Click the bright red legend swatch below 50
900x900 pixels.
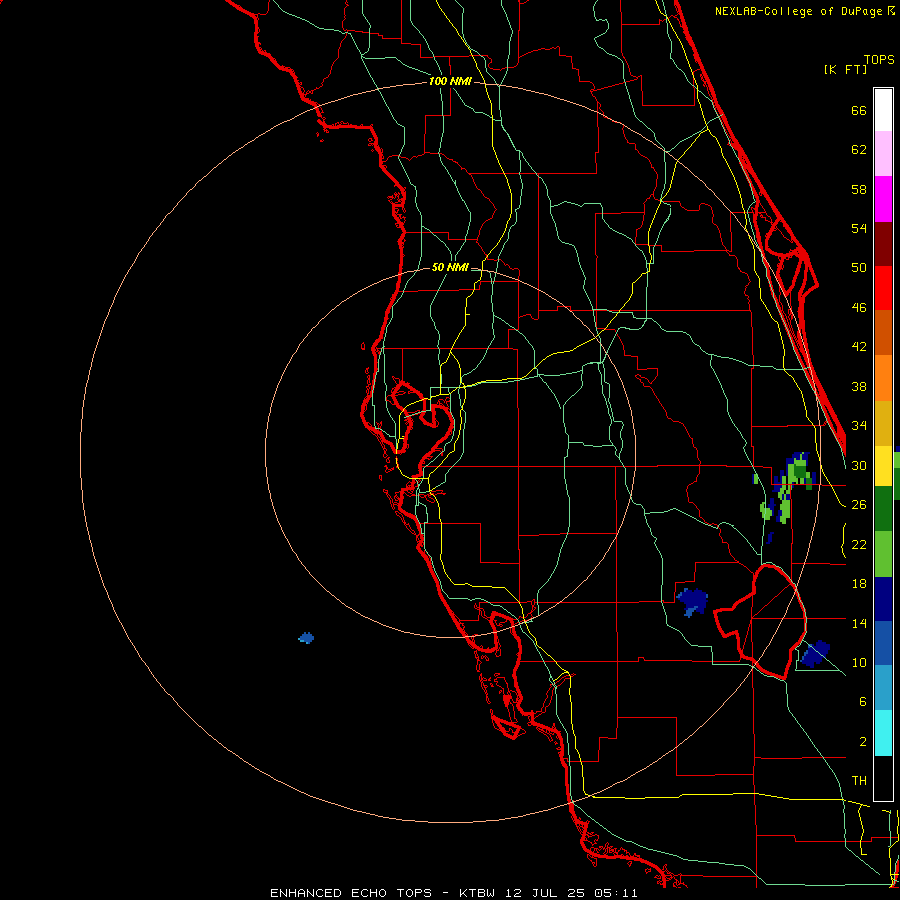(883, 288)
